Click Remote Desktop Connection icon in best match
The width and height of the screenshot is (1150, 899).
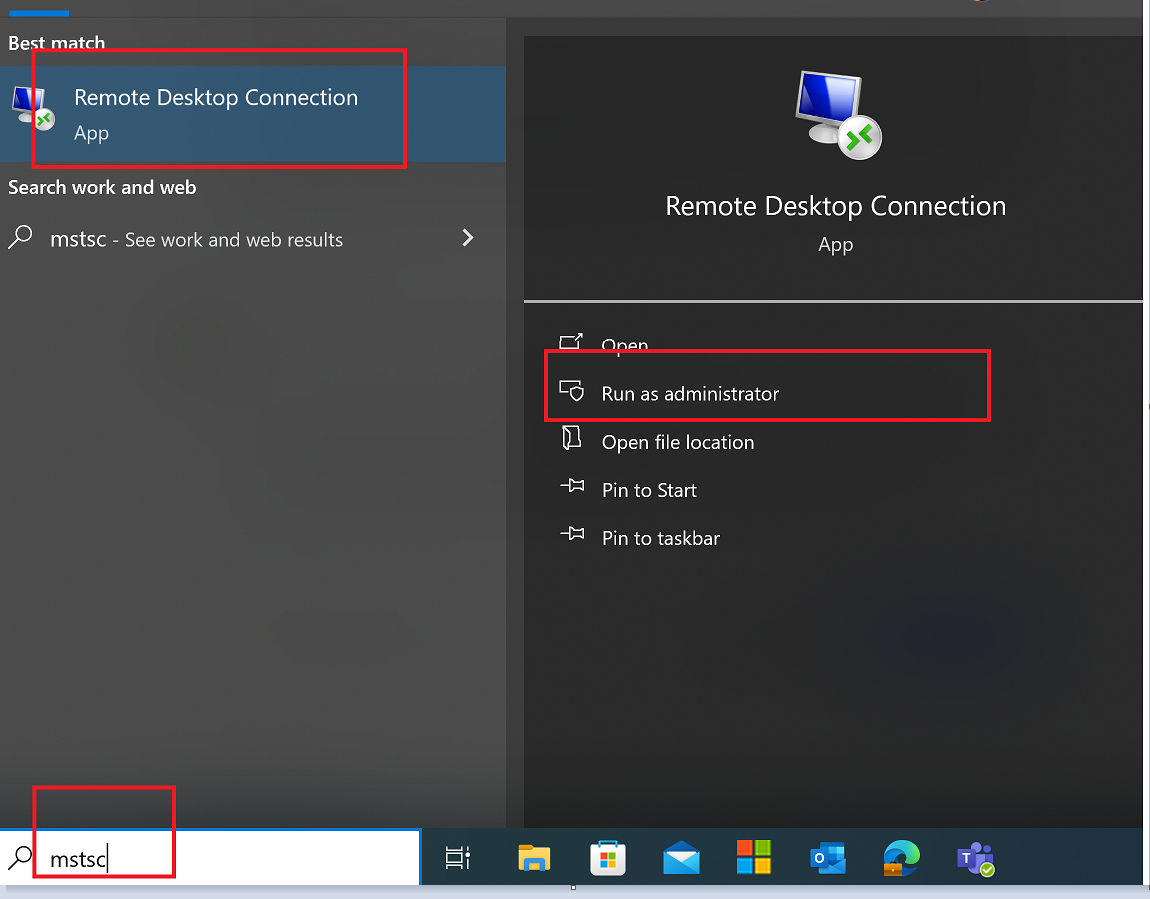tap(33, 108)
